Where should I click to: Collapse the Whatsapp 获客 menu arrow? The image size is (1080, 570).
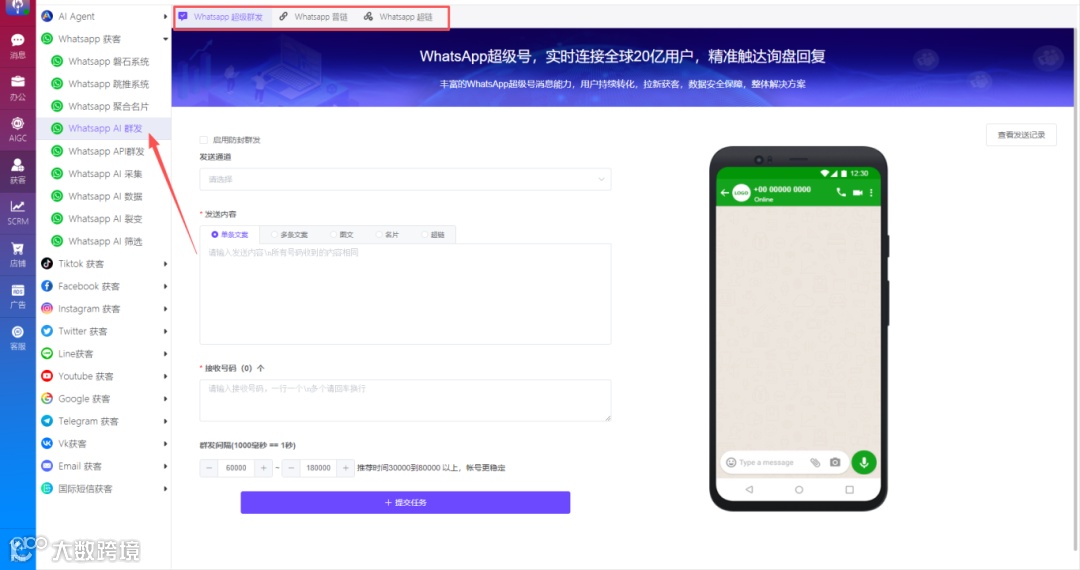(x=165, y=39)
